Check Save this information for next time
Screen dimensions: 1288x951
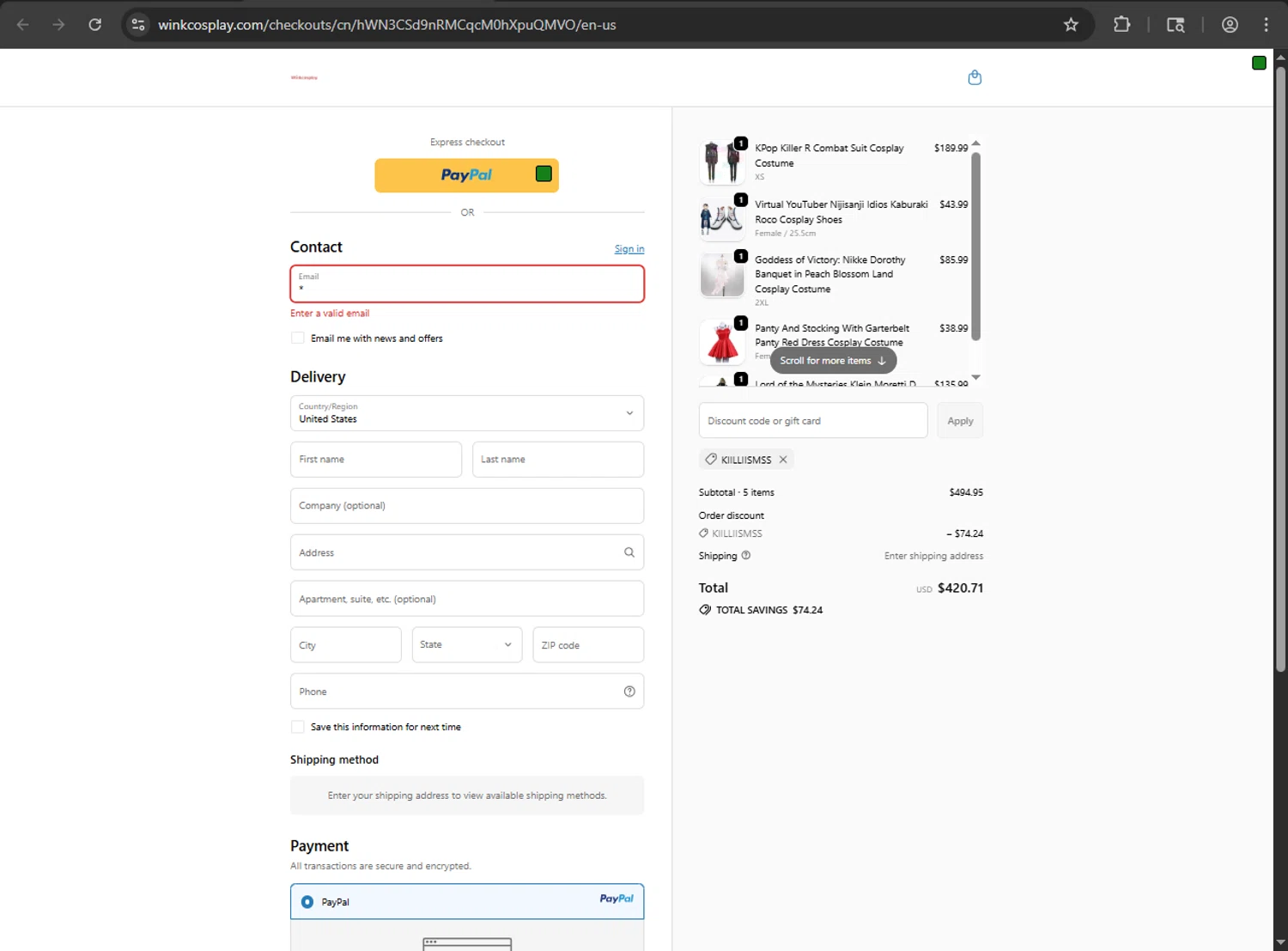298,727
